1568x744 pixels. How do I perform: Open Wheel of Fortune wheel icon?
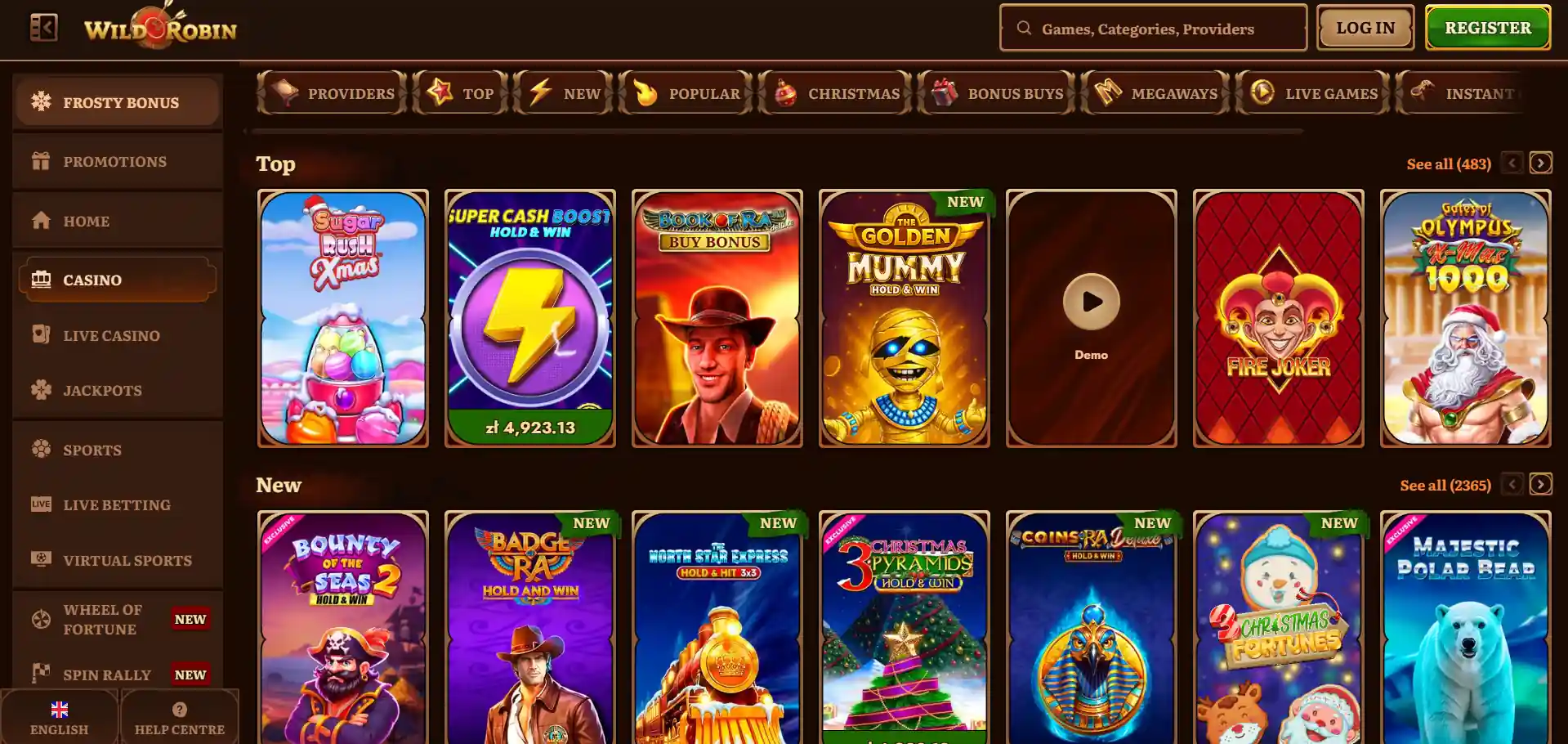41,619
